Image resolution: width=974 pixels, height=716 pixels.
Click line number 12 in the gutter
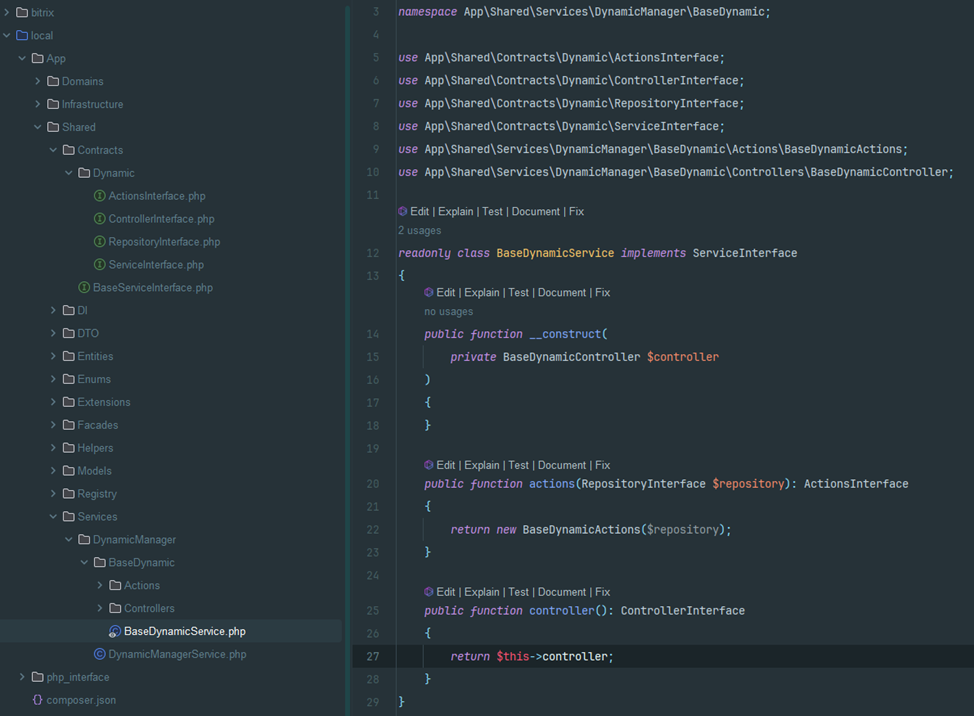[373, 253]
